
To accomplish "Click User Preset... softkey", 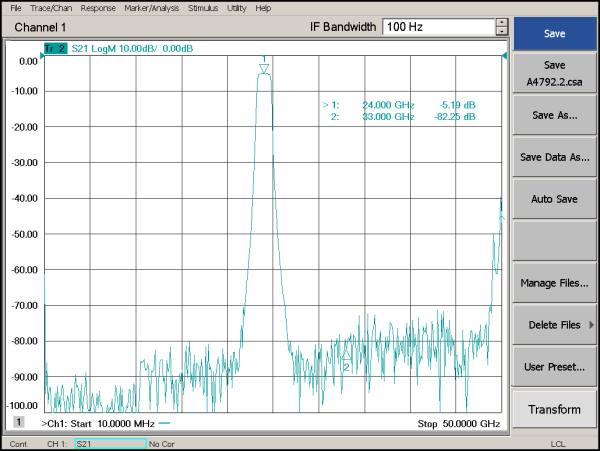I will click(x=554, y=367).
